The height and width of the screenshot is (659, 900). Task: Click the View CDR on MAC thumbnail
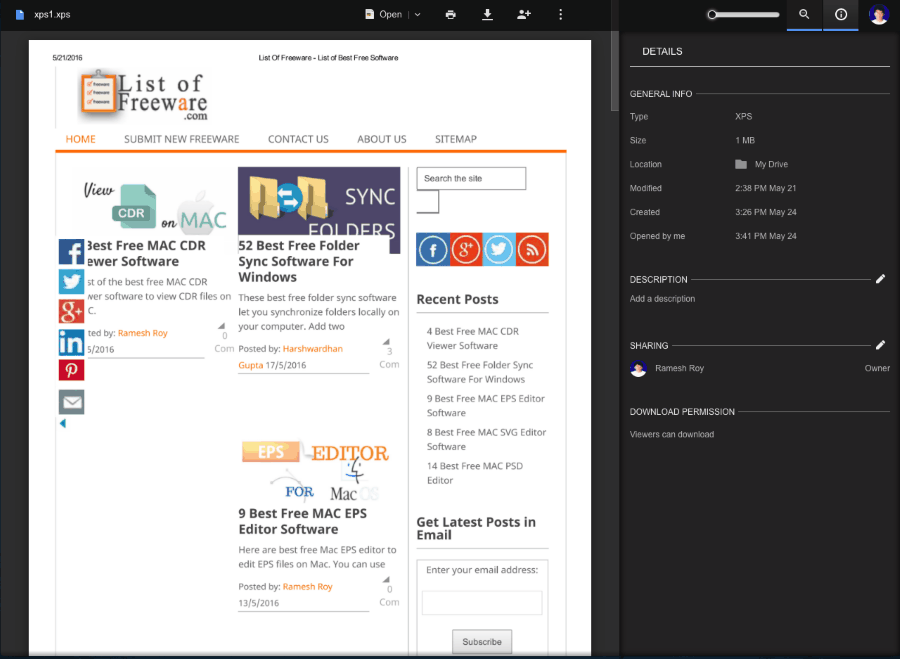pos(156,207)
